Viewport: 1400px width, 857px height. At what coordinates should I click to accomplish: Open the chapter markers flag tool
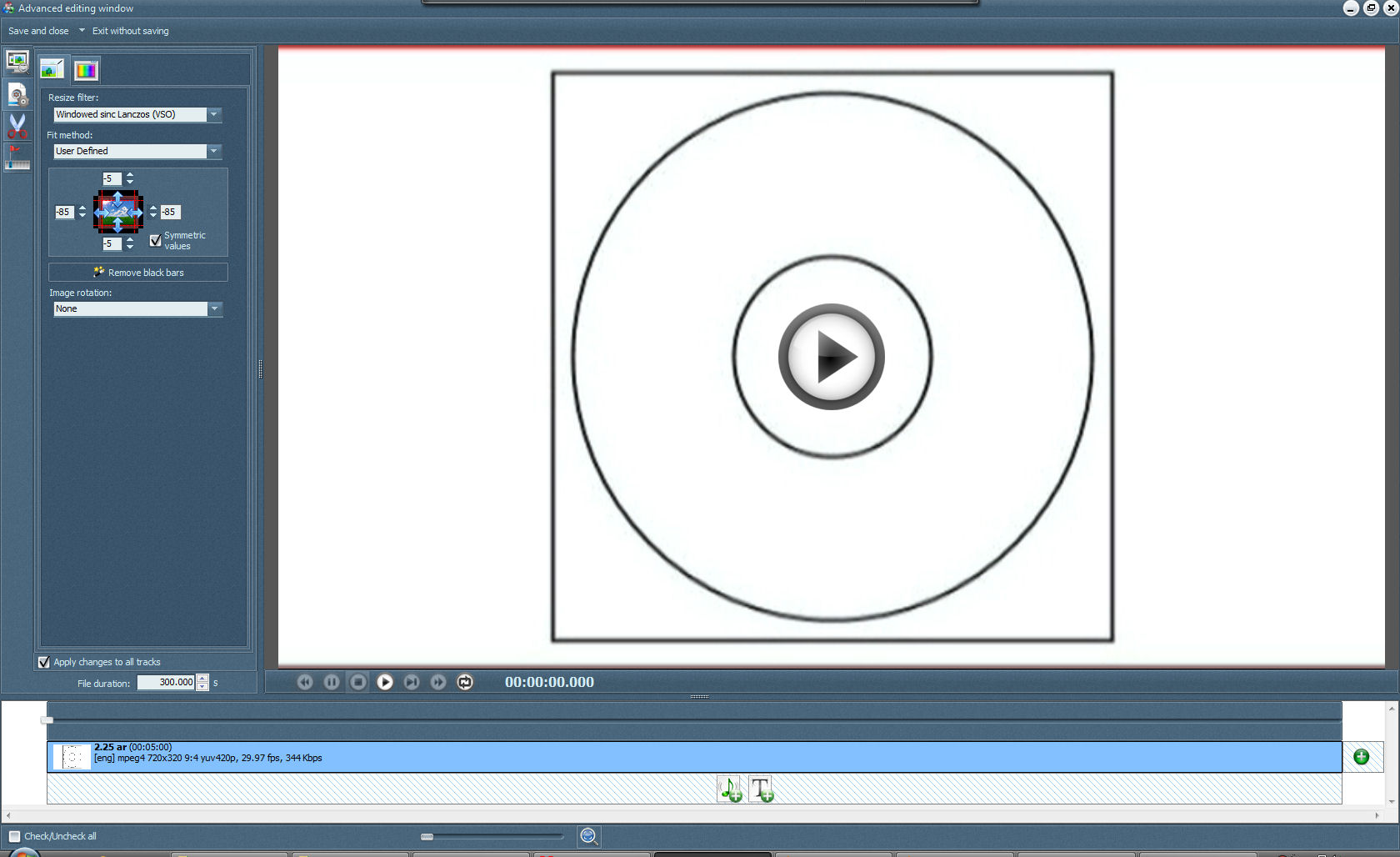click(x=17, y=158)
